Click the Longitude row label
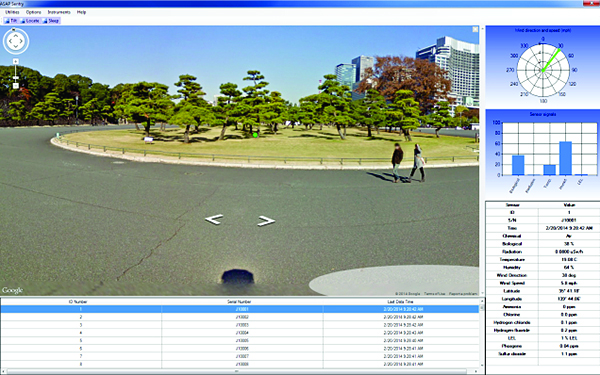The height and width of the screenshot is (375, 600). click(512, 299)
